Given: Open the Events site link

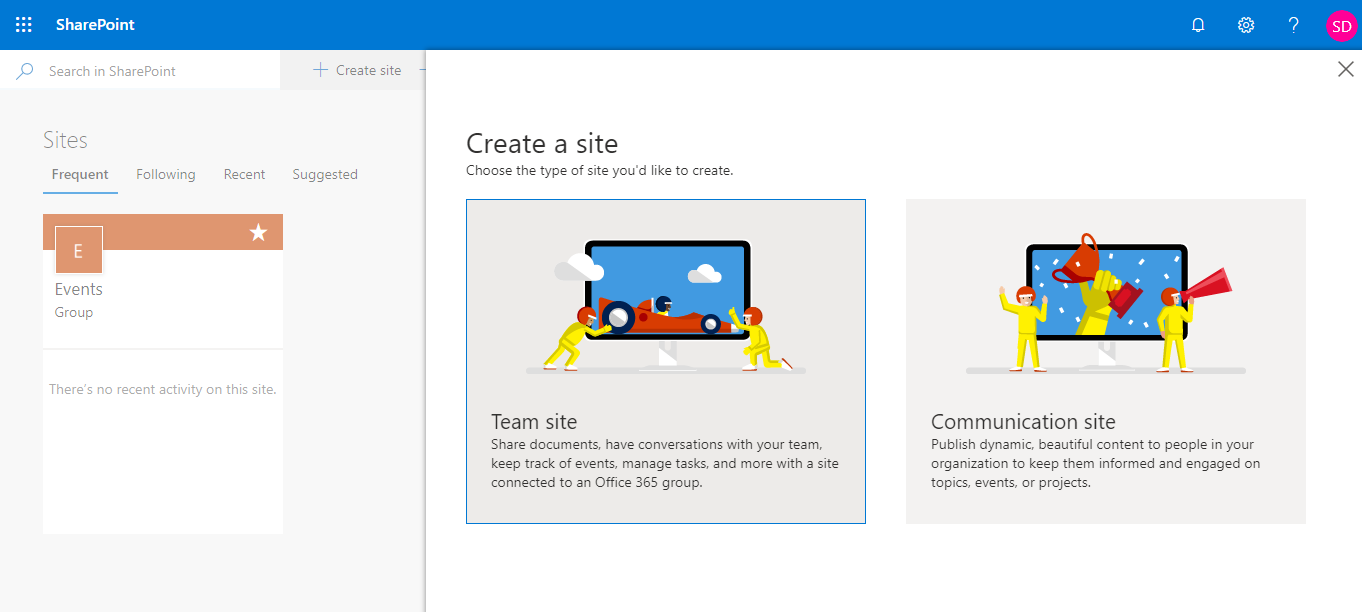Looking at the screenshot, I should point(78,289).
